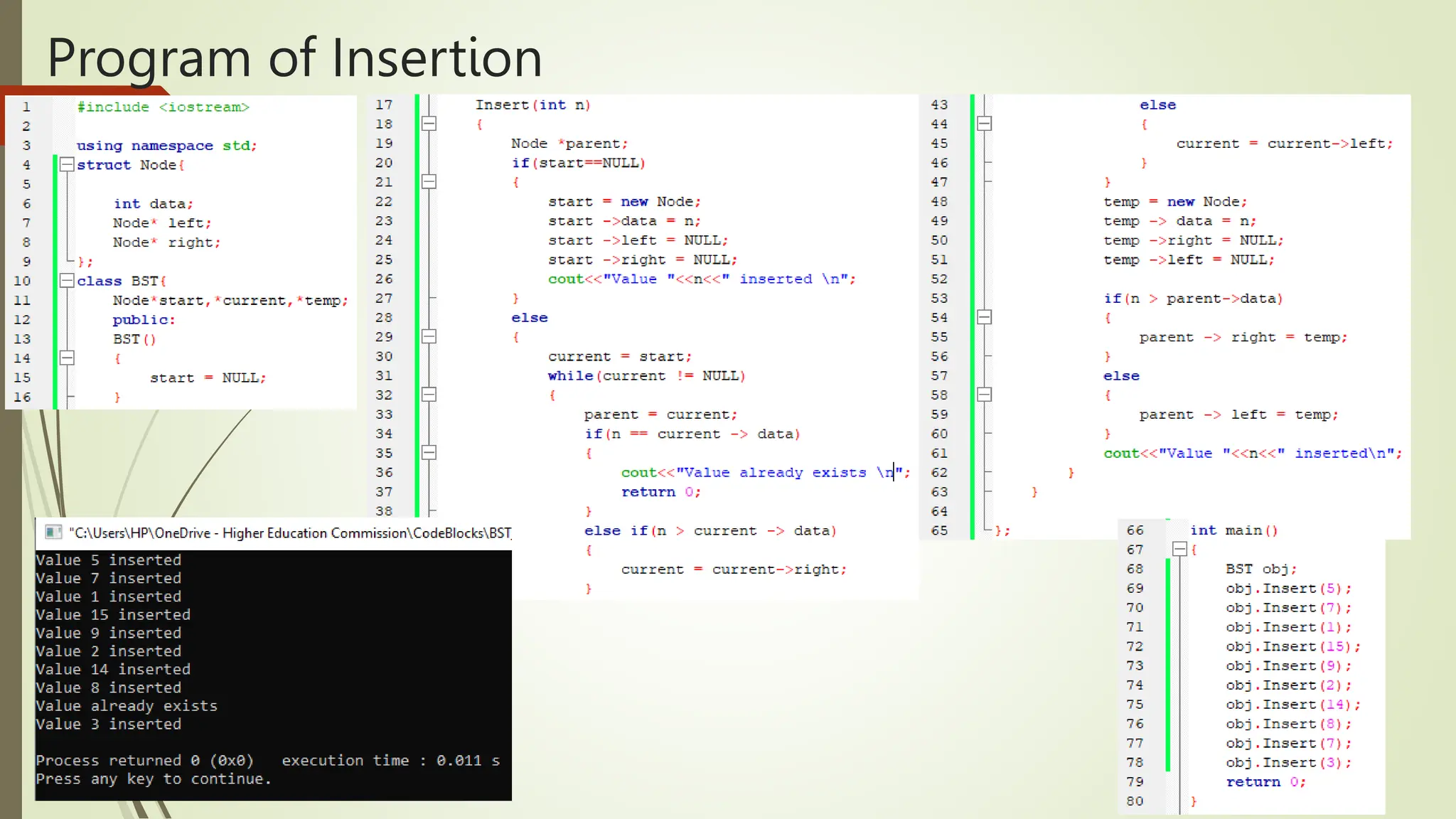Viewport: 1456px width, 819px height.
Task: Click the 'obj.Insert(5);' line
Action: pyautogui.click(x=1288, y=589)
